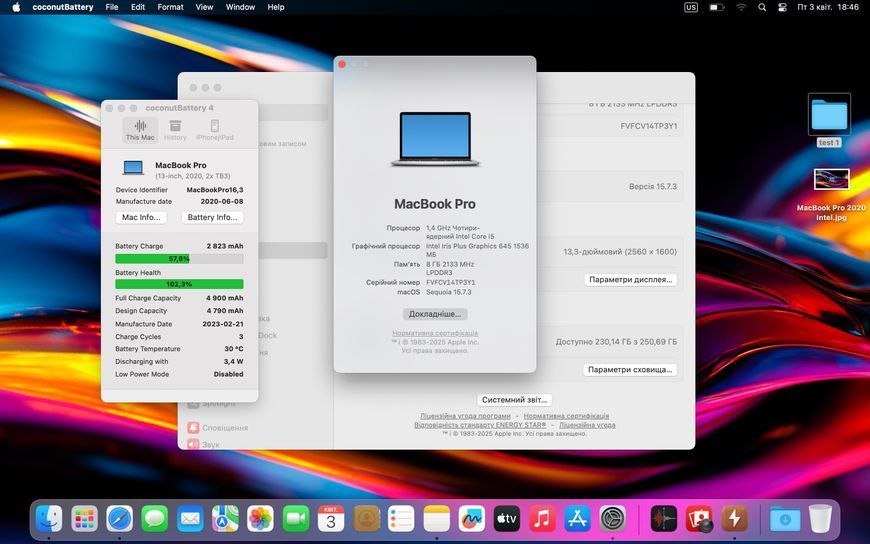
Task: Open the File menu
Action: 112,7
